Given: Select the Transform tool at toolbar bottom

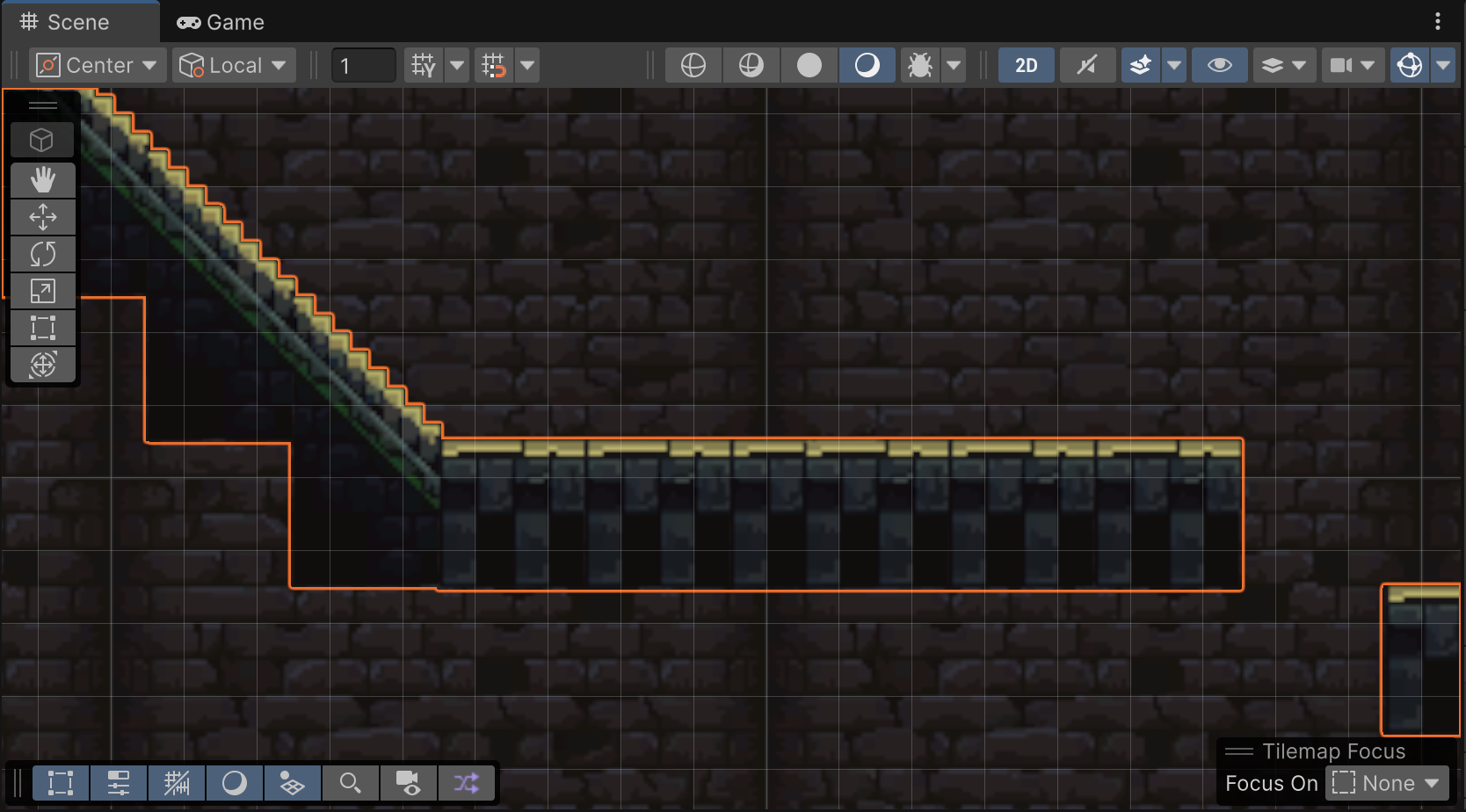Looking at the screenshot, I should coord(43,365).
